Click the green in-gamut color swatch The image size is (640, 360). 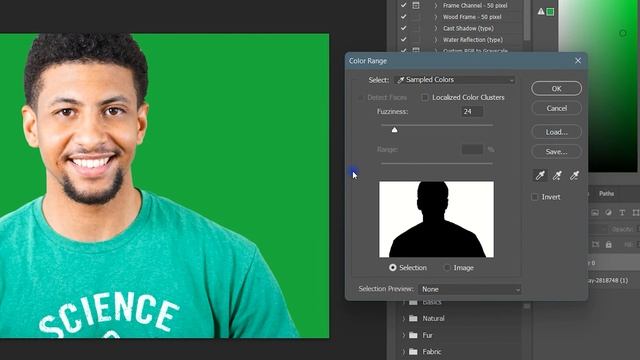(x=550, y=12)
